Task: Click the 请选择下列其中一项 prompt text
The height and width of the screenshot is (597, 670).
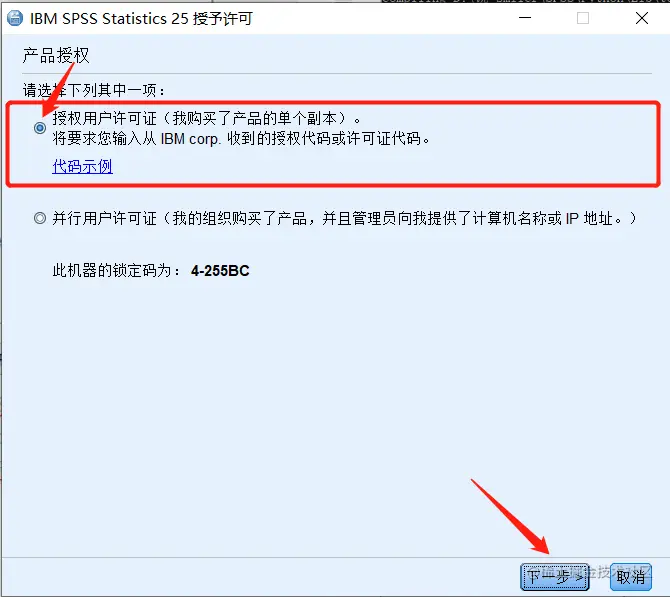Action: click(x=94, y=91)
